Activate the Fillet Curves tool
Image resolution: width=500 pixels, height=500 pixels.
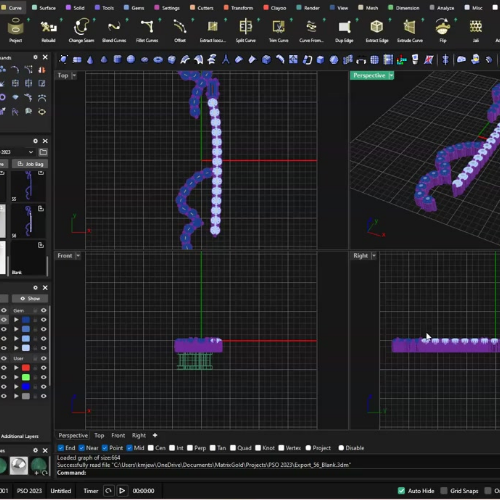pyautogui.click(x=147, y=30)
